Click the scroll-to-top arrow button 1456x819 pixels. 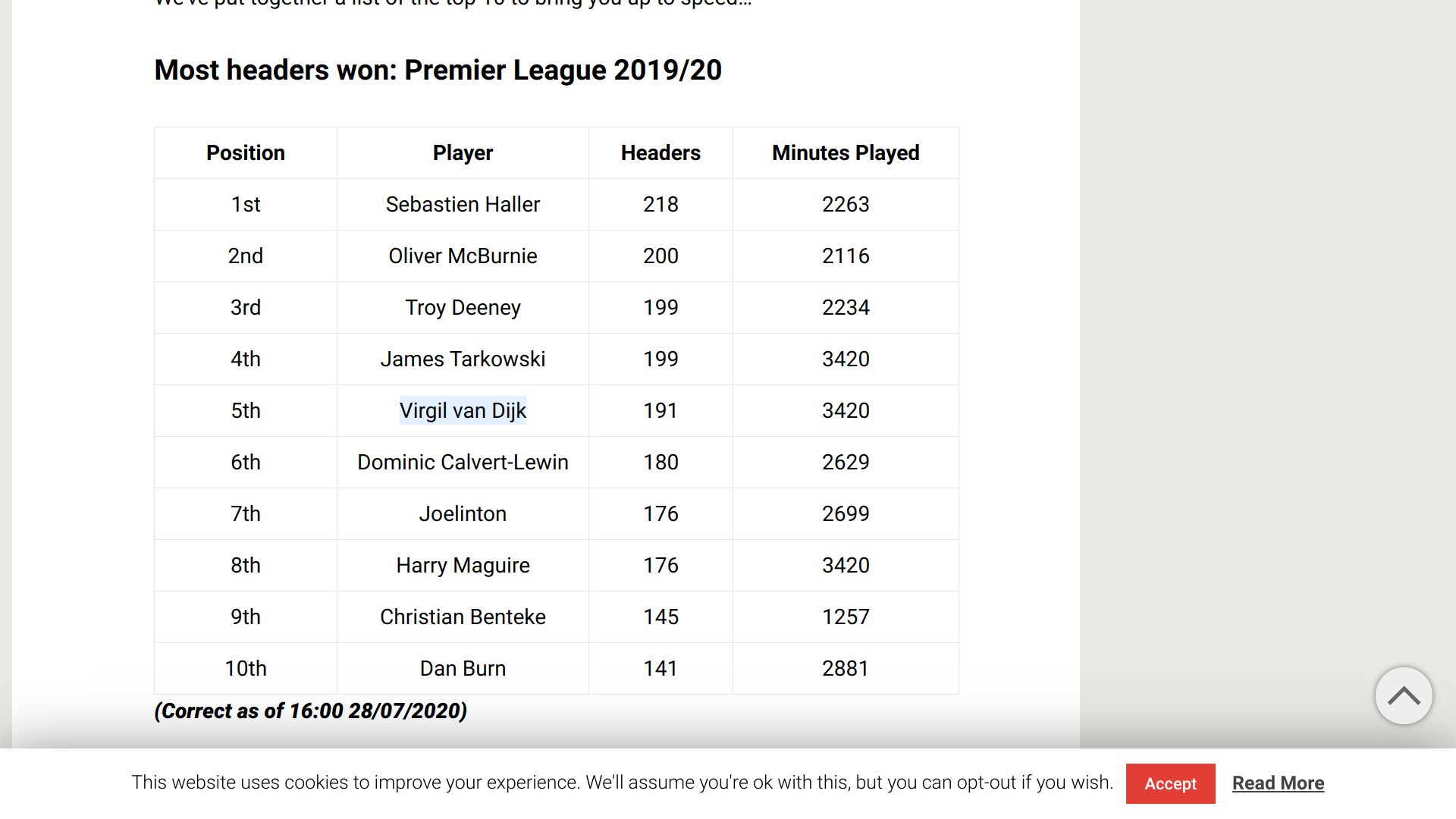click(x=1404, y=695)
